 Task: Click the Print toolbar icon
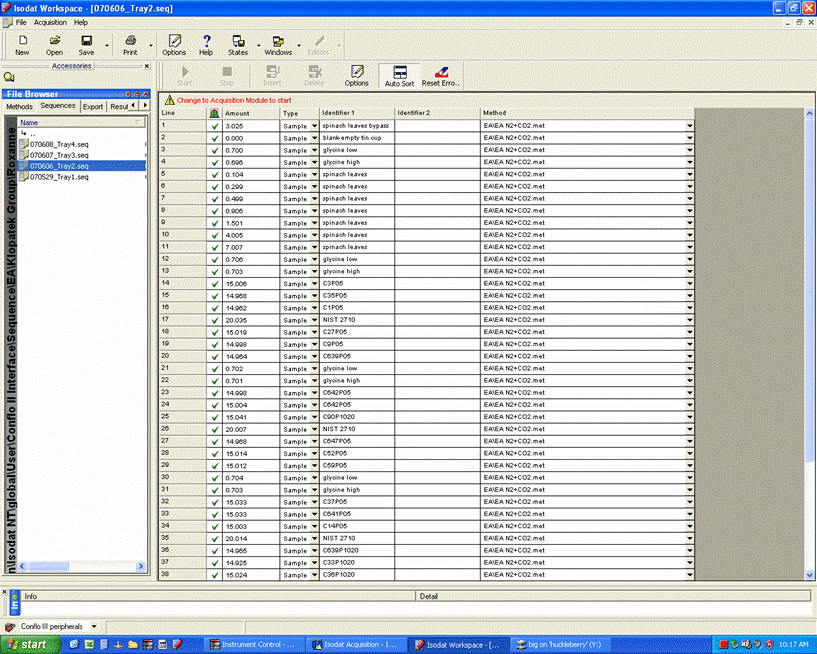(x=130, y=45)
